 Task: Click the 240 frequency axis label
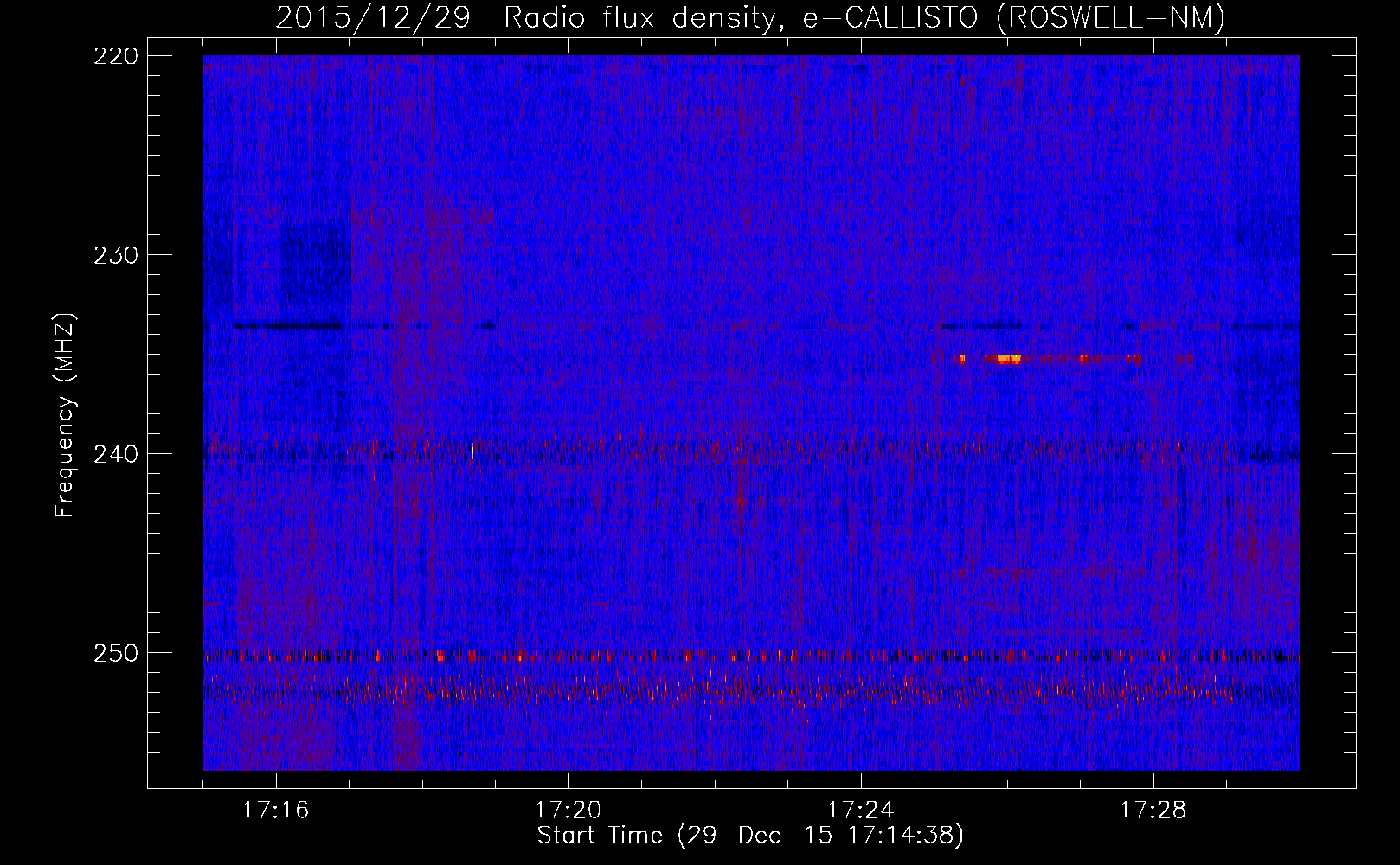(115, 453)
